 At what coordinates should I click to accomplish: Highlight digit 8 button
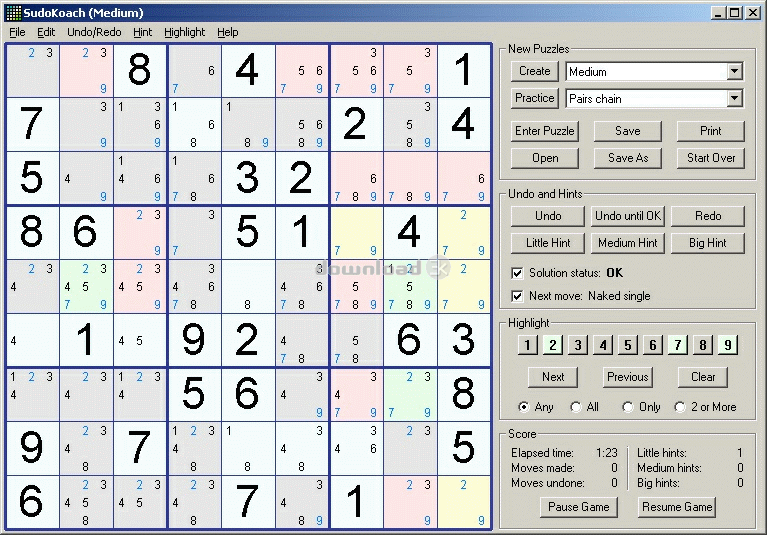pos(702,345)
